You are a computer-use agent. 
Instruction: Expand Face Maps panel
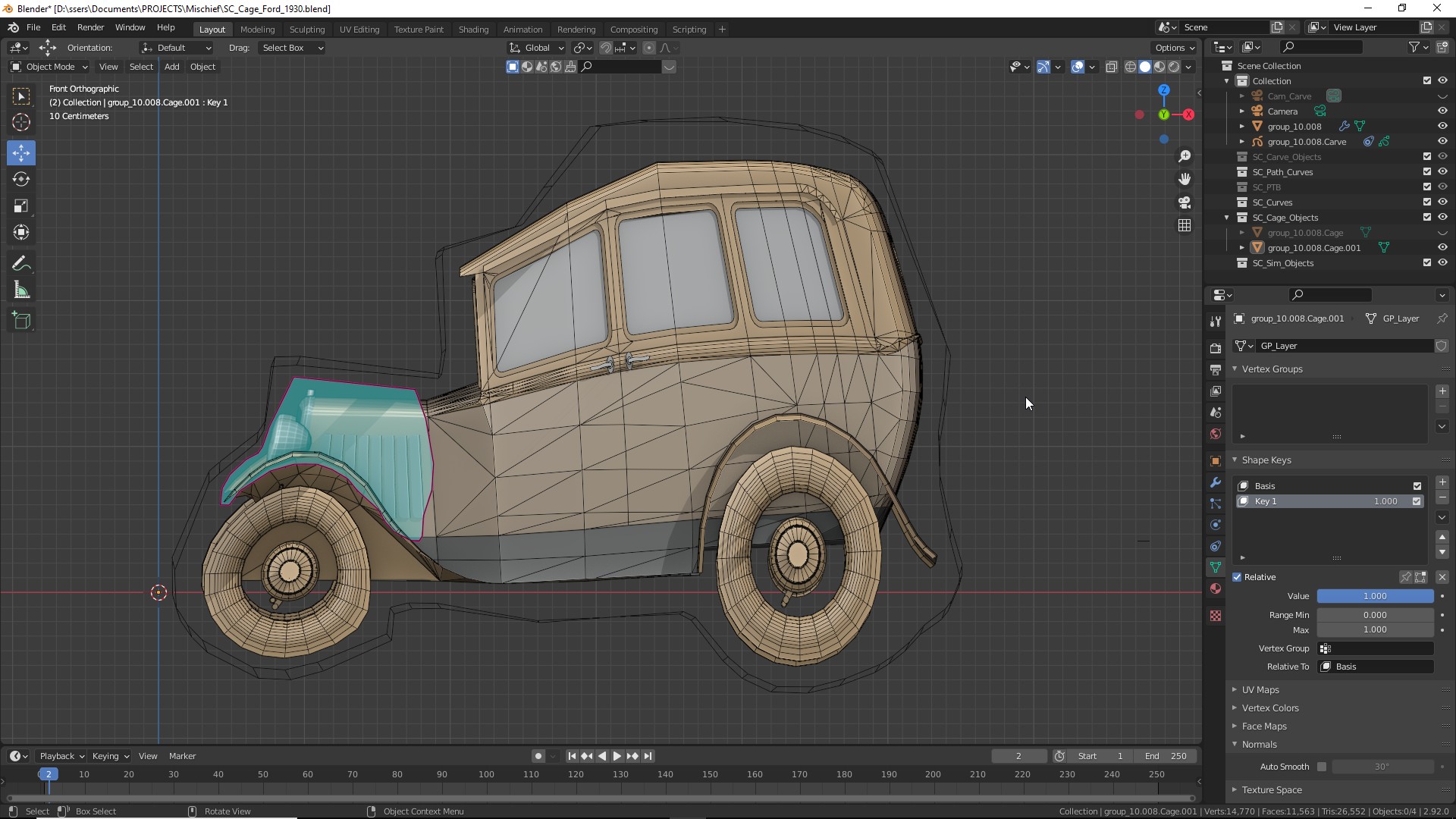(x=1264, y=726)
